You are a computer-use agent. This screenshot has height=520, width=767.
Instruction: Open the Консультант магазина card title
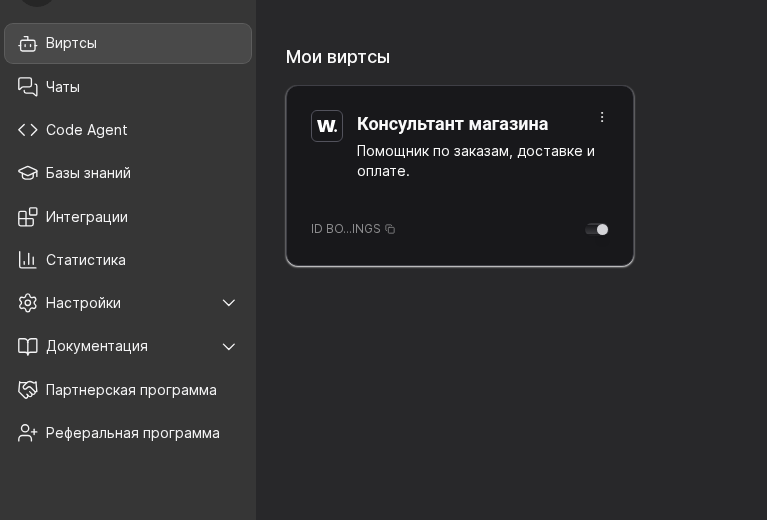click(x=452, y=124)
